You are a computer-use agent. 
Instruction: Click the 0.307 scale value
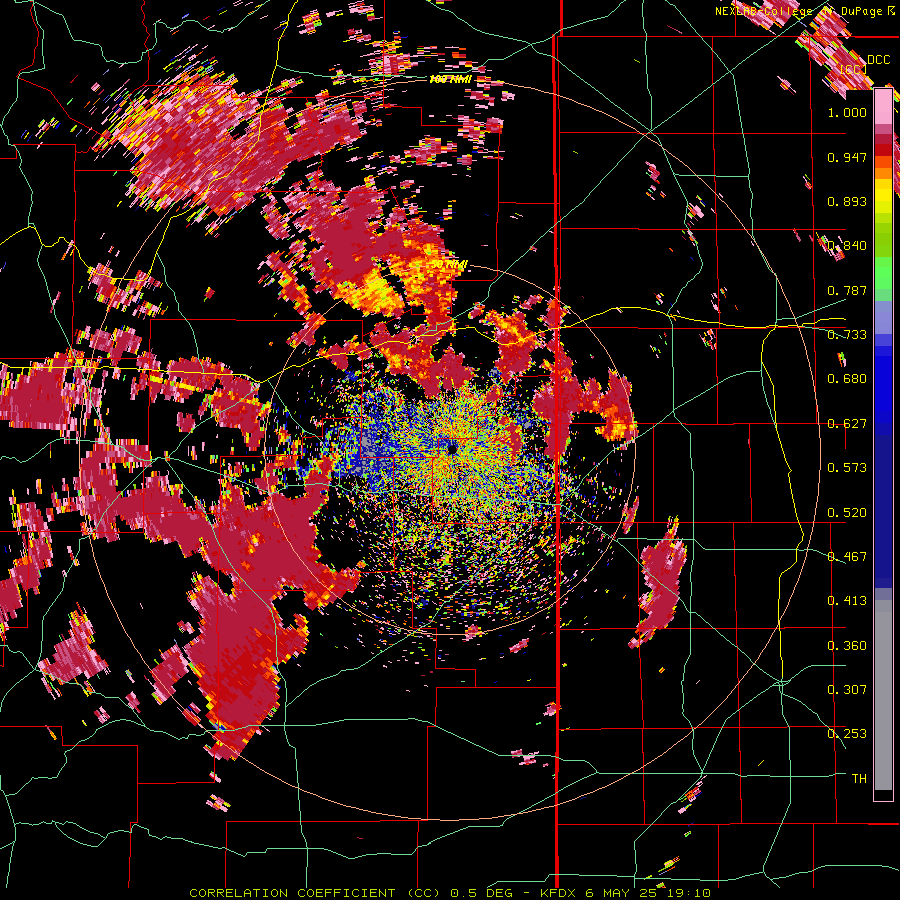tap(847, 690)
